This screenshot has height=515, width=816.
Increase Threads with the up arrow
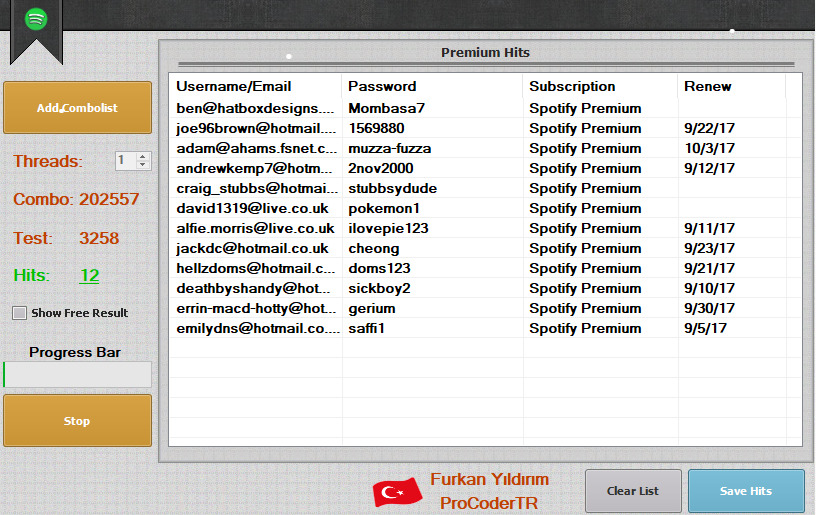pos(143,156)
